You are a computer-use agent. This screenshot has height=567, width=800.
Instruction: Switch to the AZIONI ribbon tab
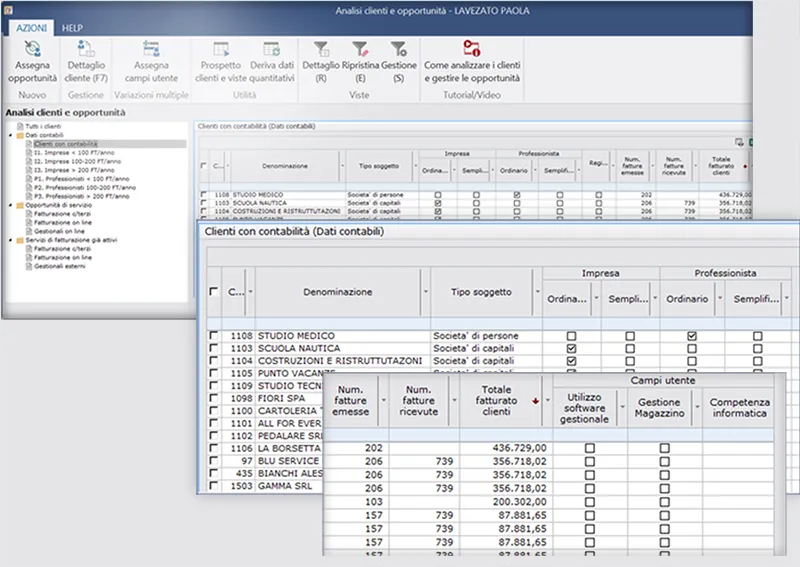click(x=31, y=28)
